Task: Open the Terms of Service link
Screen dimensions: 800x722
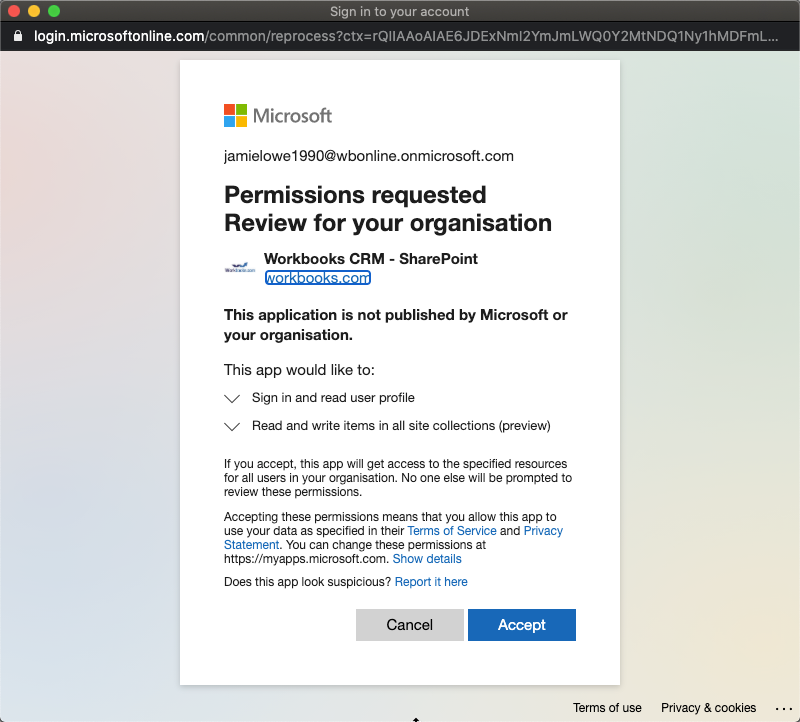Action: click(451, 531)
